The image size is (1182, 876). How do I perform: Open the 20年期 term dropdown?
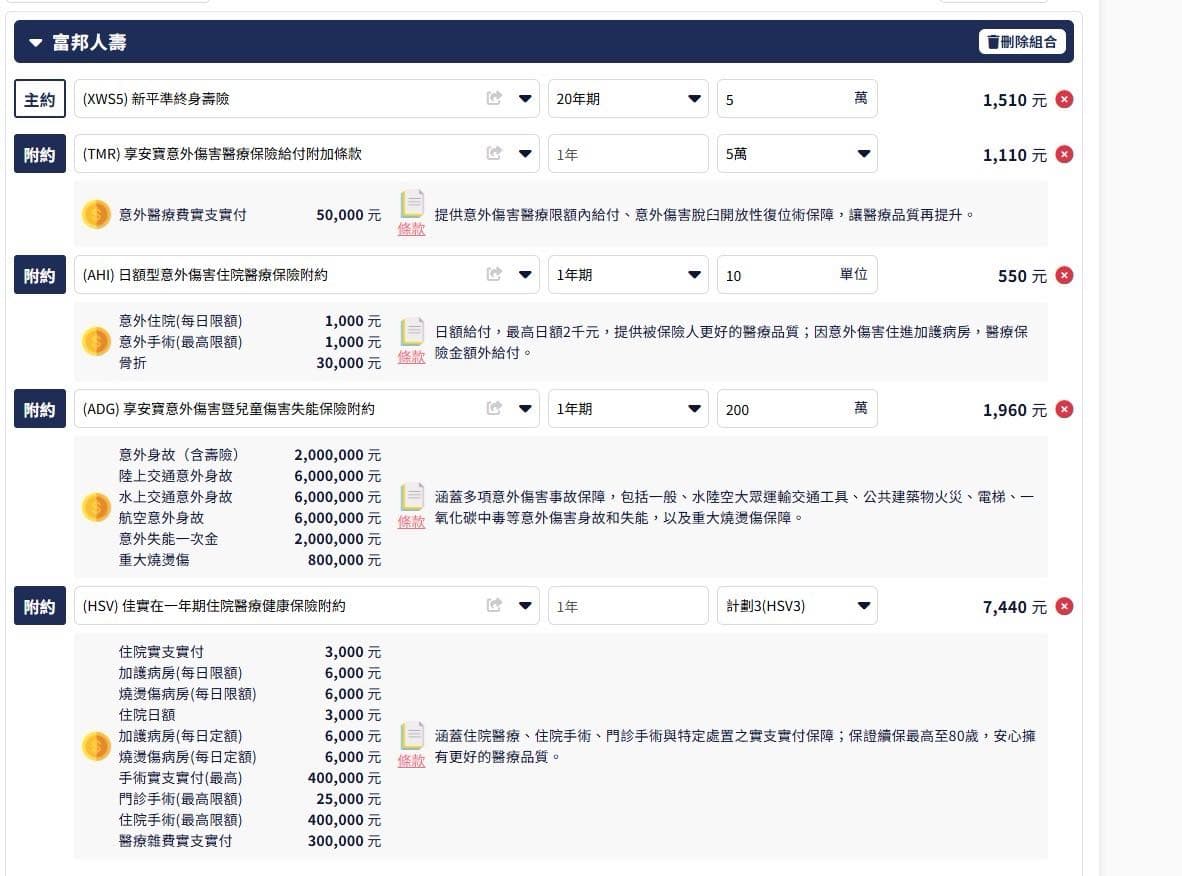pos(628,99)
